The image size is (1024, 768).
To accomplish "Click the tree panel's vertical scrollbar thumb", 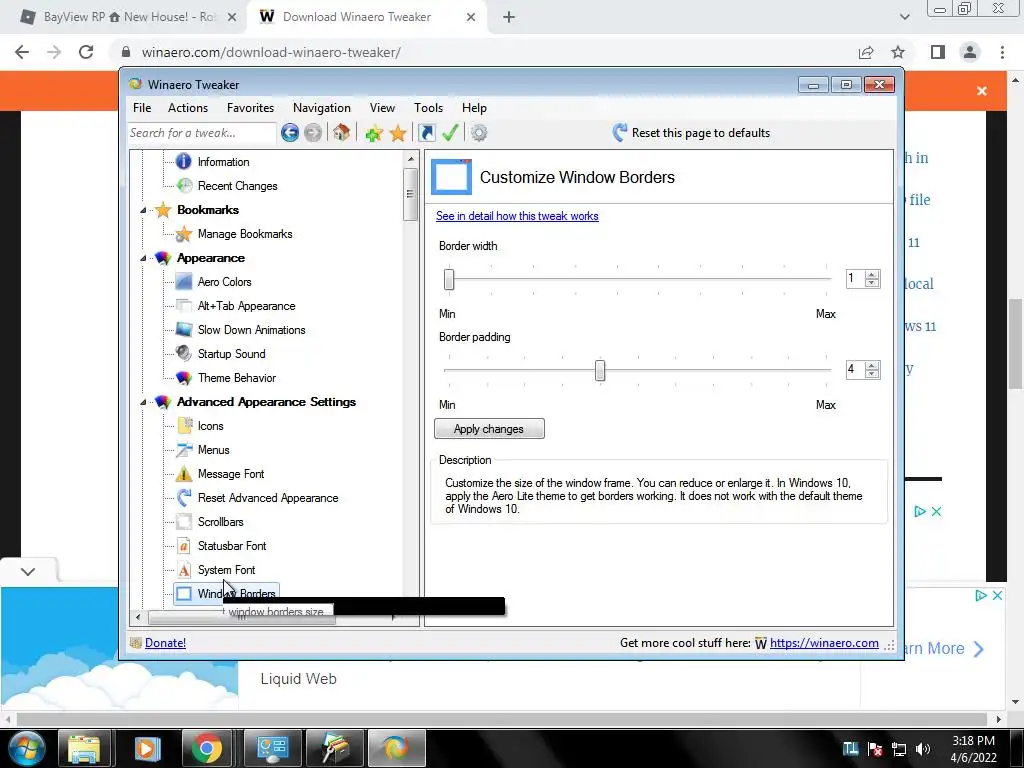I will 410,194.
